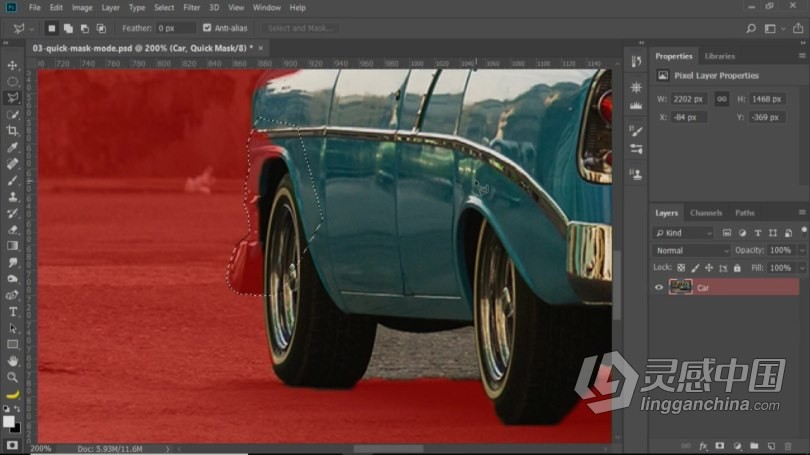Select the Clone Stamp tool
The width and height of the screenshot is (810, 455).
(12, 197)
